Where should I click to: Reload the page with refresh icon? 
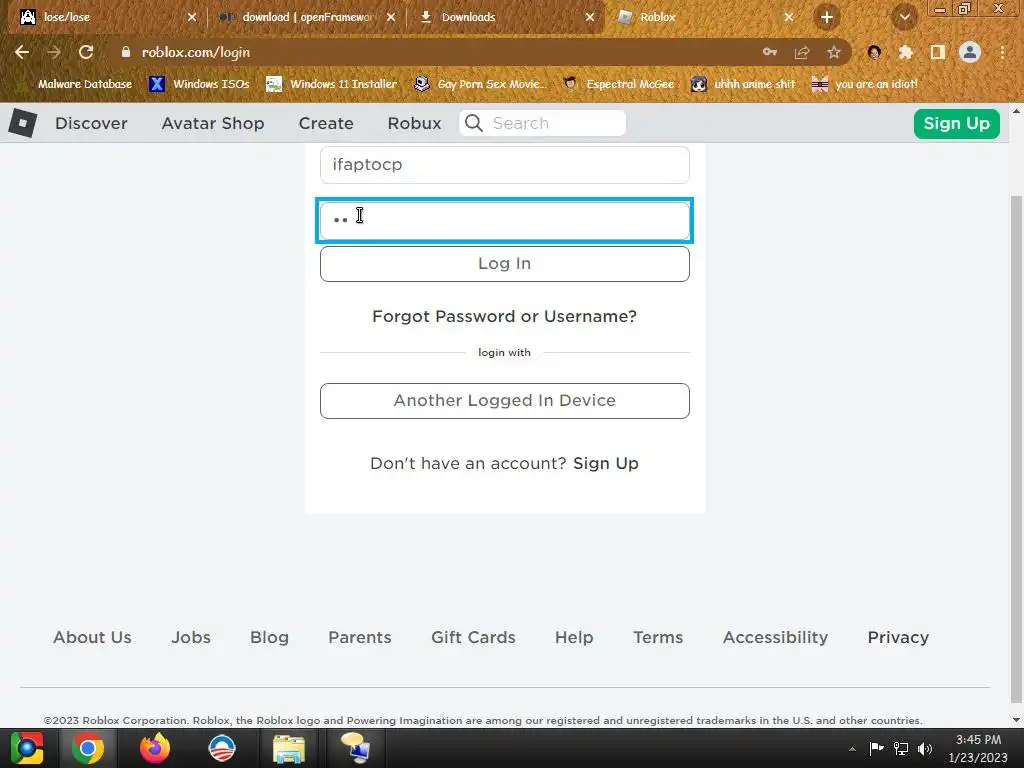[x=86, y=52]
